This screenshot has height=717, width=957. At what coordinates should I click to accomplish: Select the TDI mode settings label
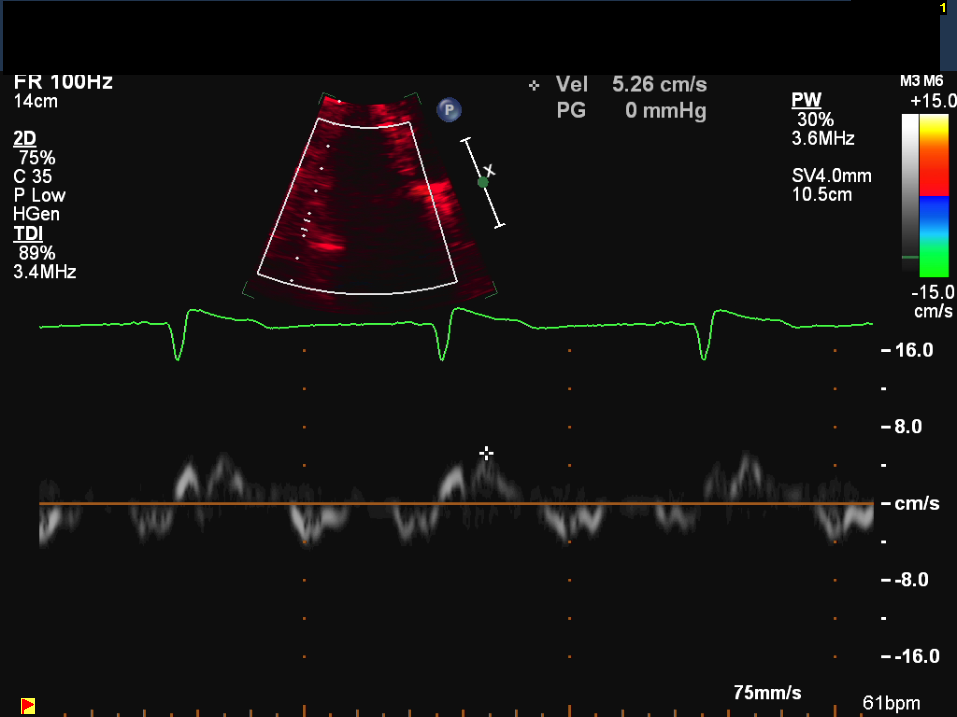coord(27,234)
